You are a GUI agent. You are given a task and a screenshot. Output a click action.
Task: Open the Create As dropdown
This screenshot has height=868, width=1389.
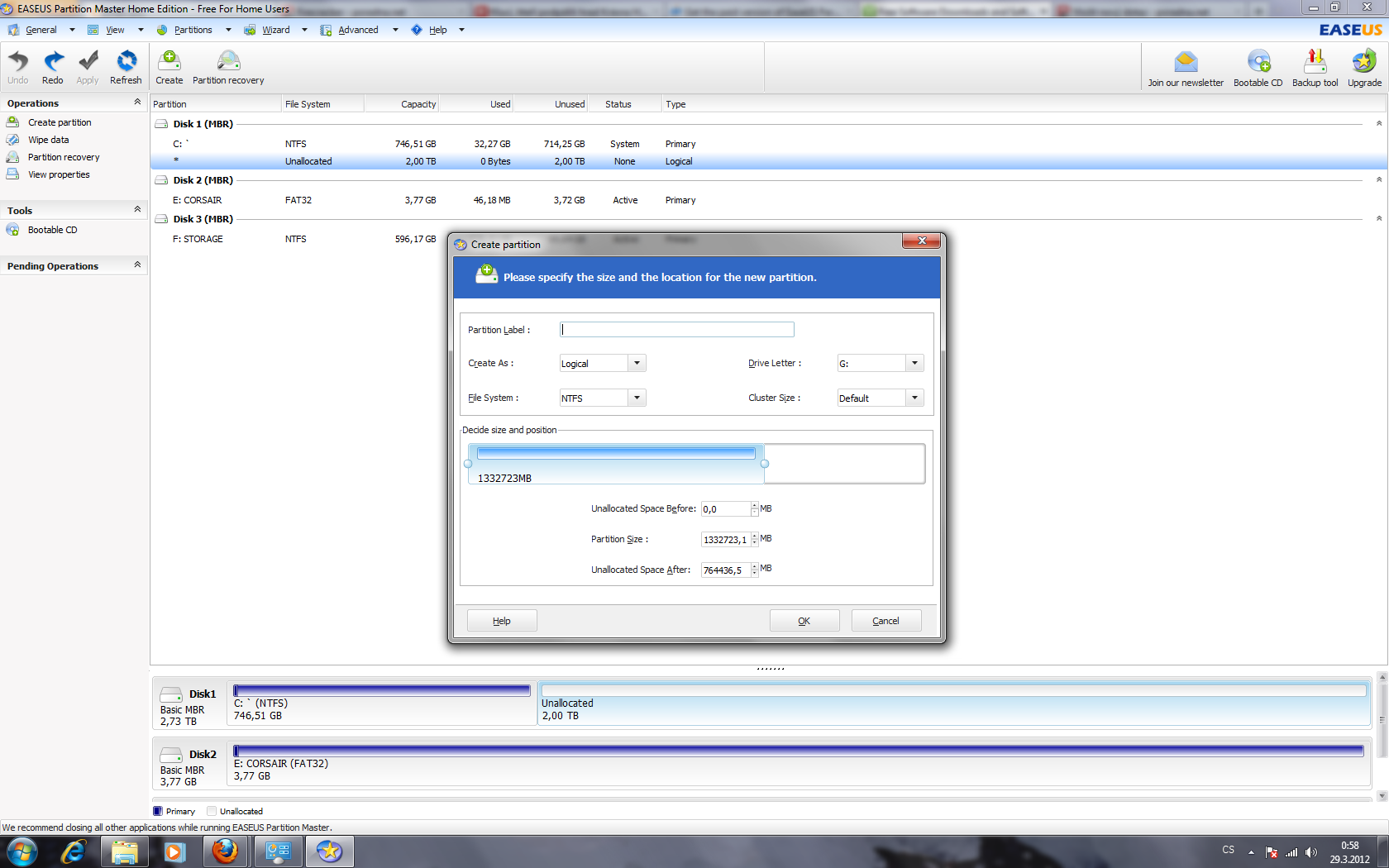pos(637,363)
